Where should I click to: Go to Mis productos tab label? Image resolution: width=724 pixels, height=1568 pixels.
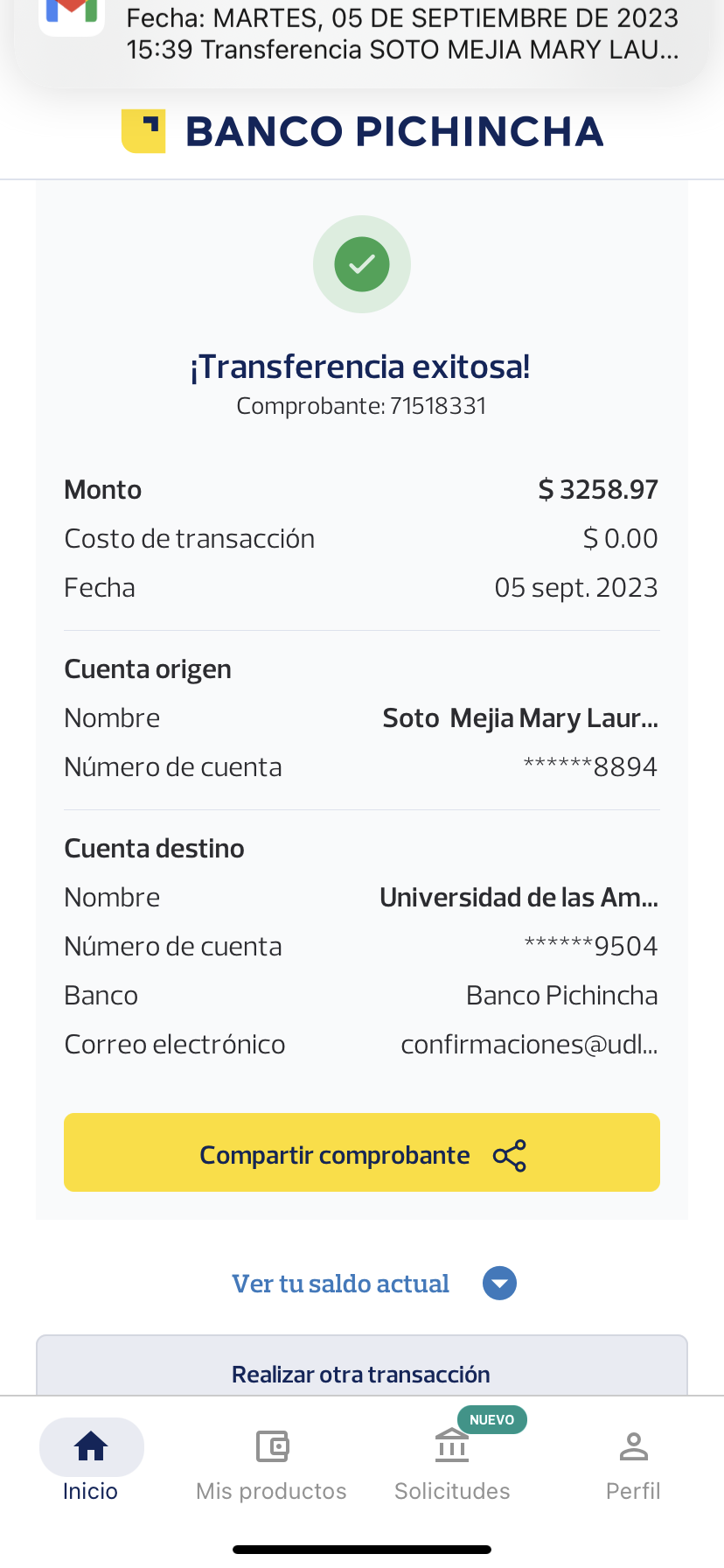tap(271, 1491)
